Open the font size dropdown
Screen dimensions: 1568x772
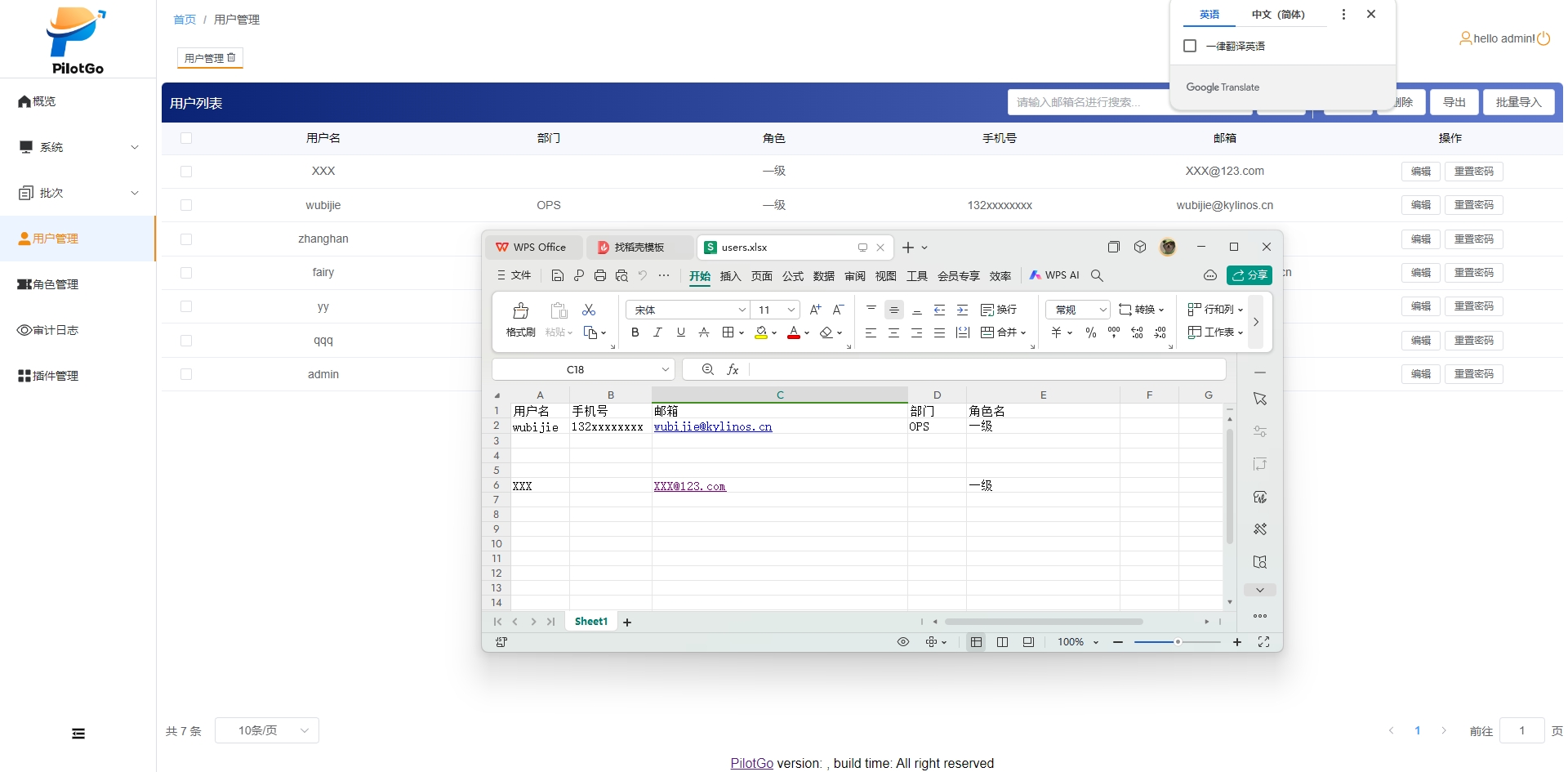(x=791, y=310)
